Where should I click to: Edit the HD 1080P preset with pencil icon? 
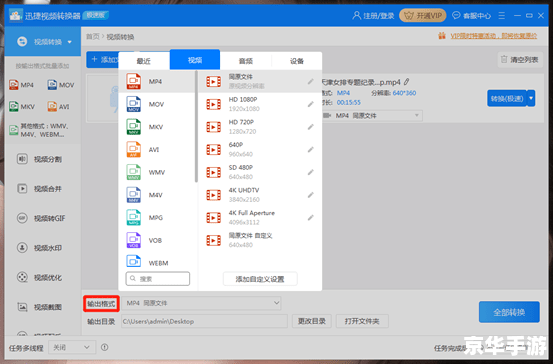click(x=310, y=104)
